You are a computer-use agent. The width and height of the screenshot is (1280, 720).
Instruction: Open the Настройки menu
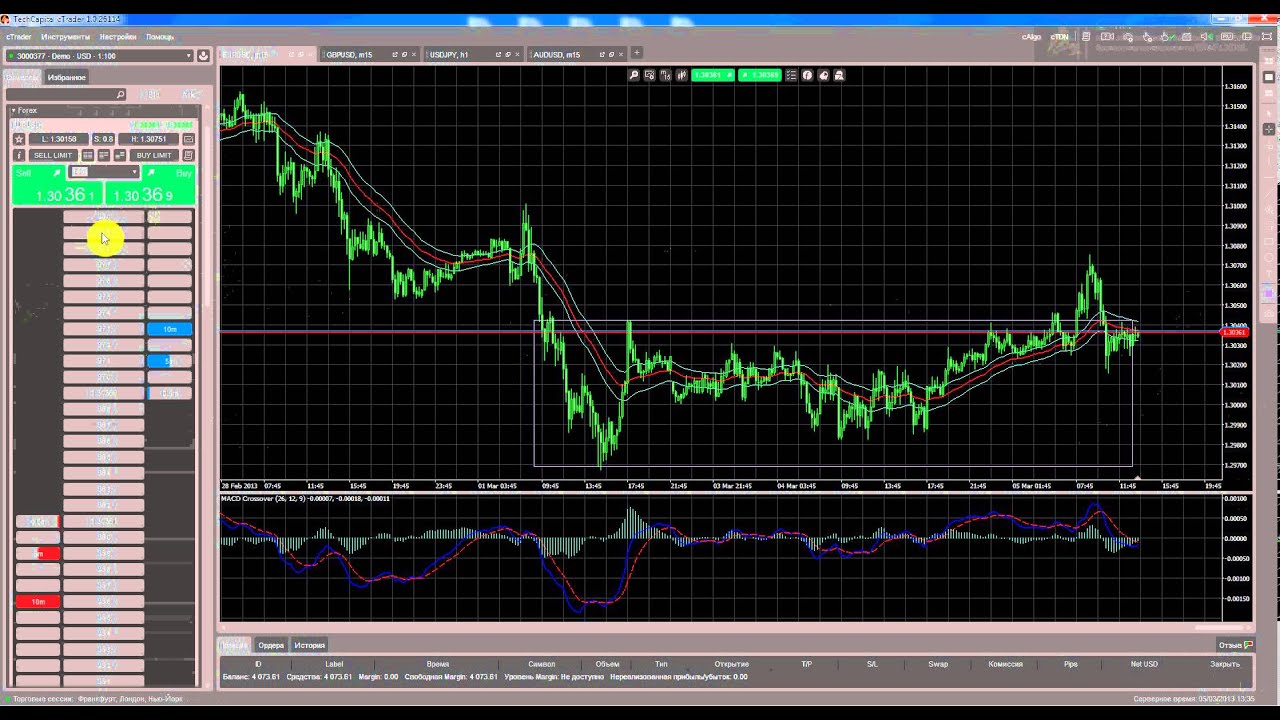coord(118,37)
